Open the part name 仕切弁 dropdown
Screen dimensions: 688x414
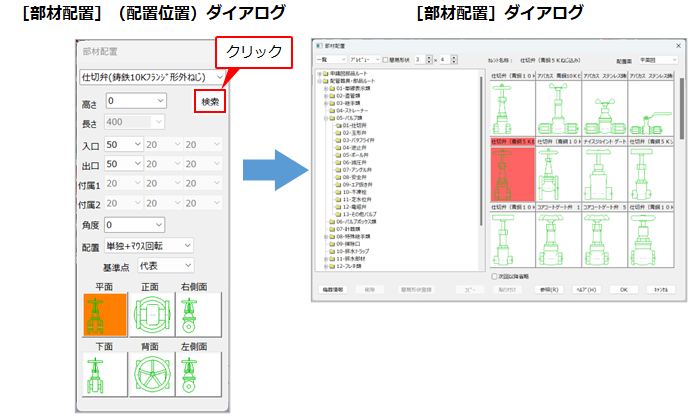pyautogui.click(x=152, y=76)
